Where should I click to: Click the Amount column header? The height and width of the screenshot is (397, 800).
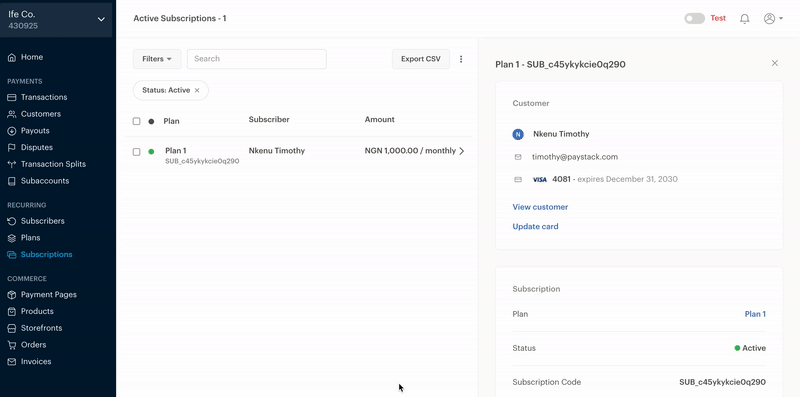pos(380,119)
